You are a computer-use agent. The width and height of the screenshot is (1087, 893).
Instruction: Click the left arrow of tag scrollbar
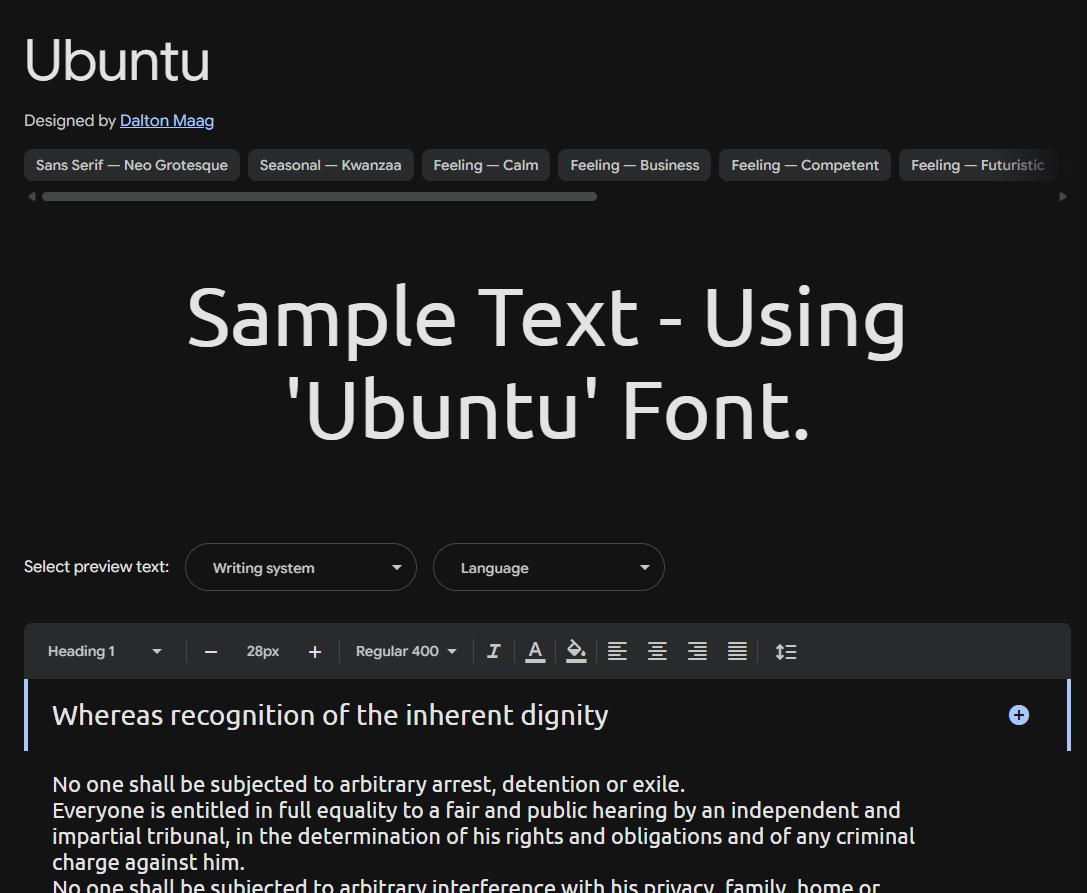click(31, 197)
